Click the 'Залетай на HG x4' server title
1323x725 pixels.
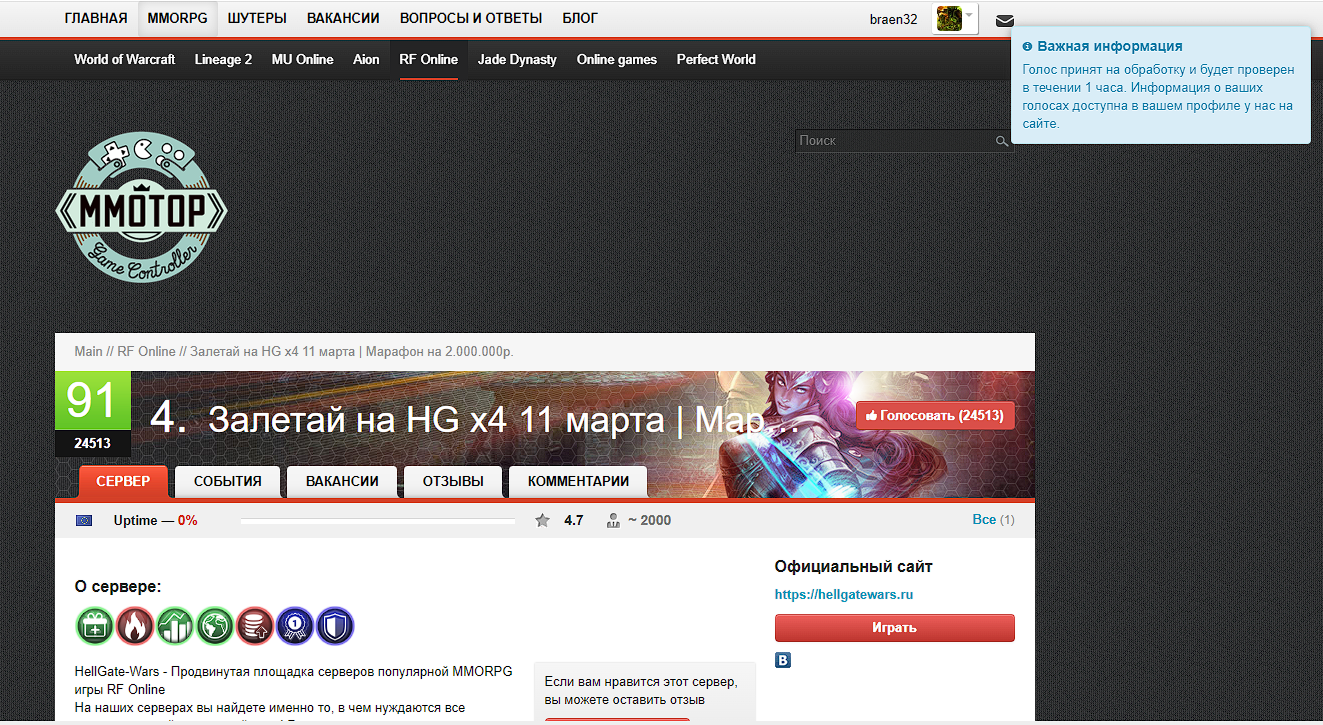[503, 419]
